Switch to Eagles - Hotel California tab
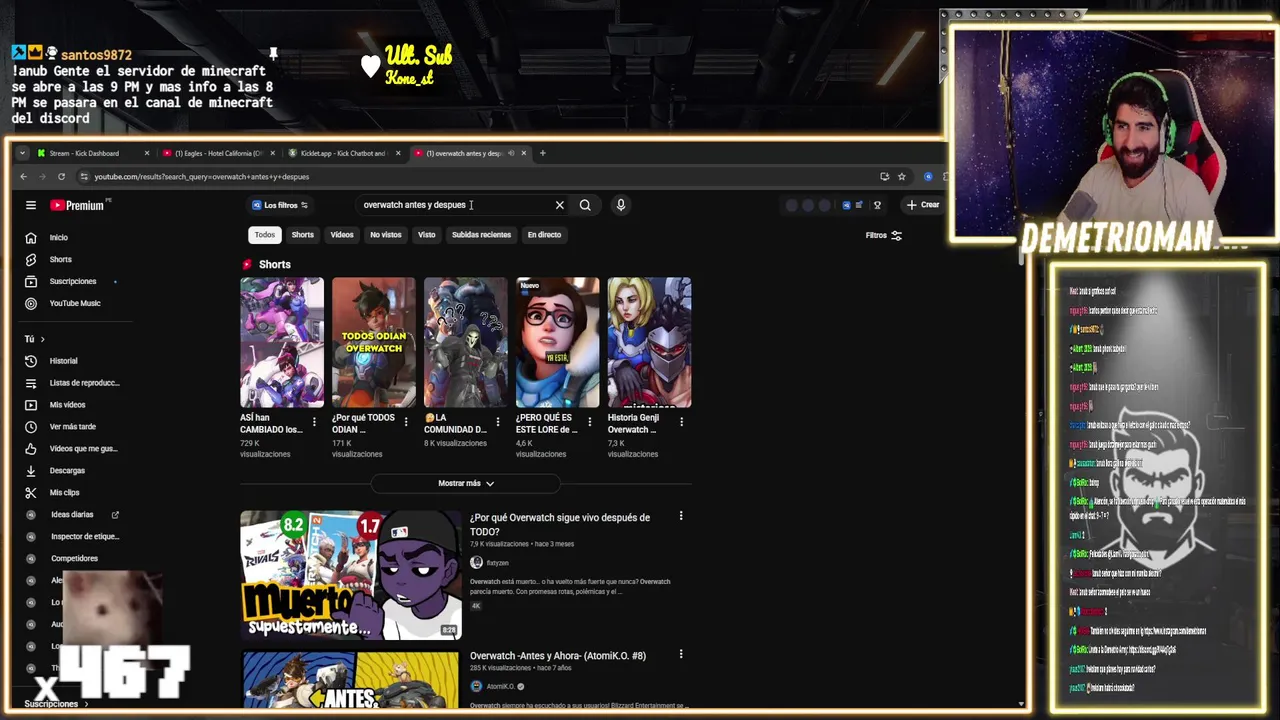The image size is (1280, 720). [x=218, y=153]
